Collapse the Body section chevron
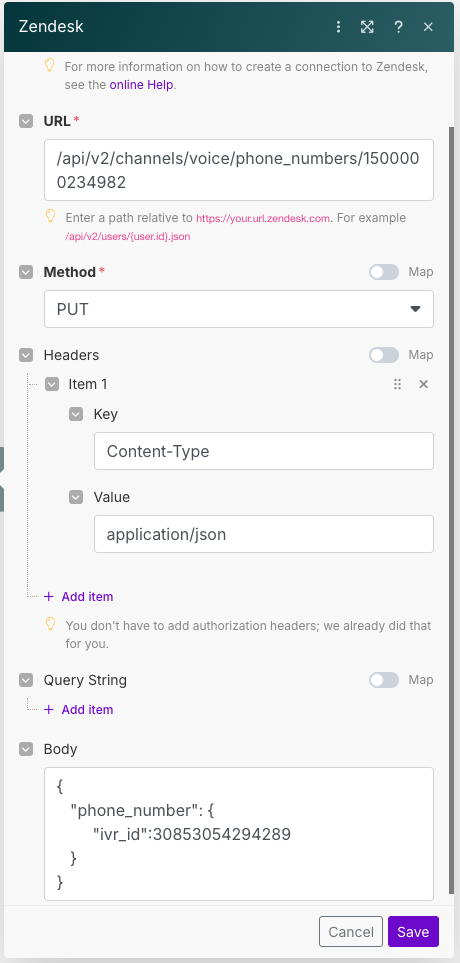 26,749
